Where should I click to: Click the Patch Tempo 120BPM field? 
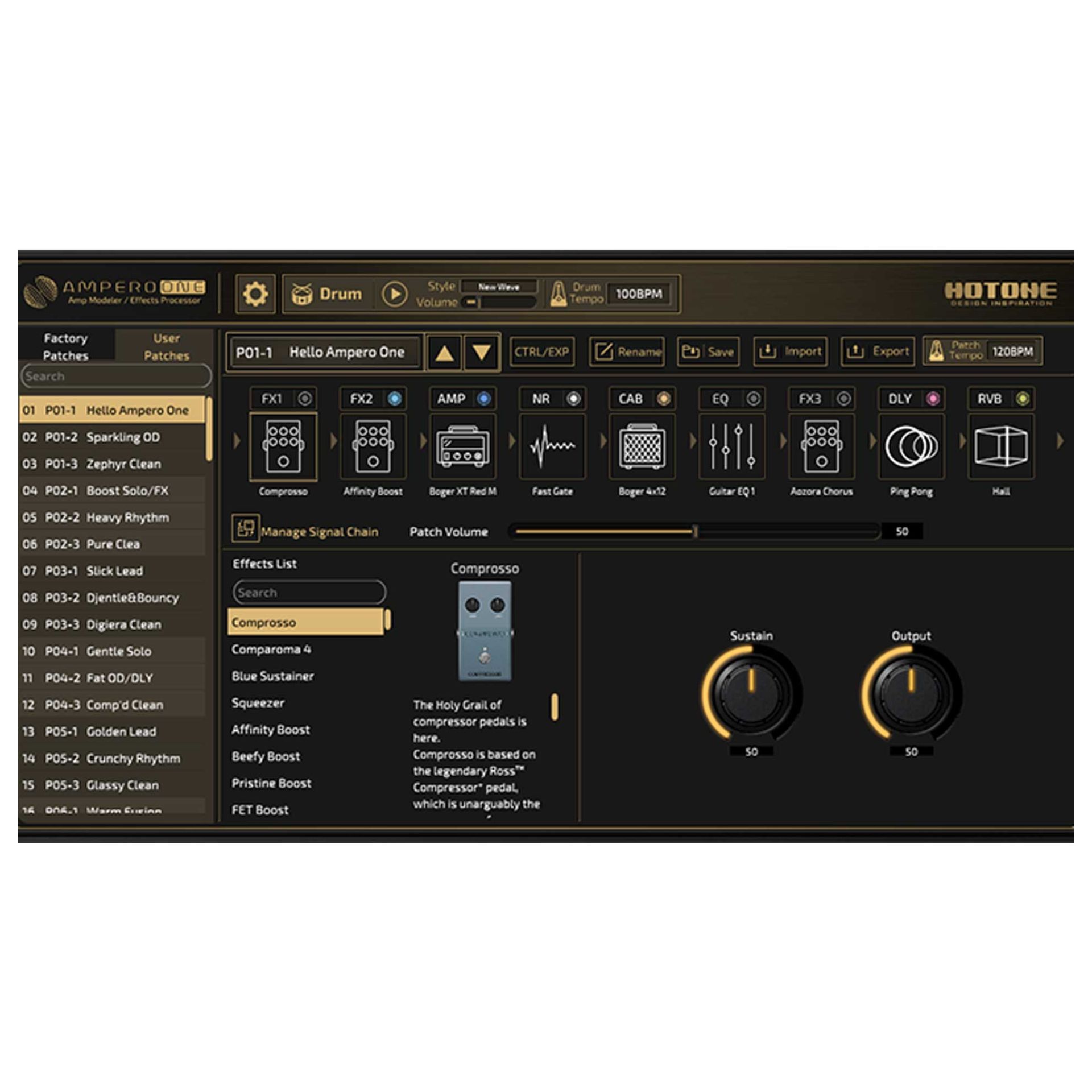pos(1013,351)
